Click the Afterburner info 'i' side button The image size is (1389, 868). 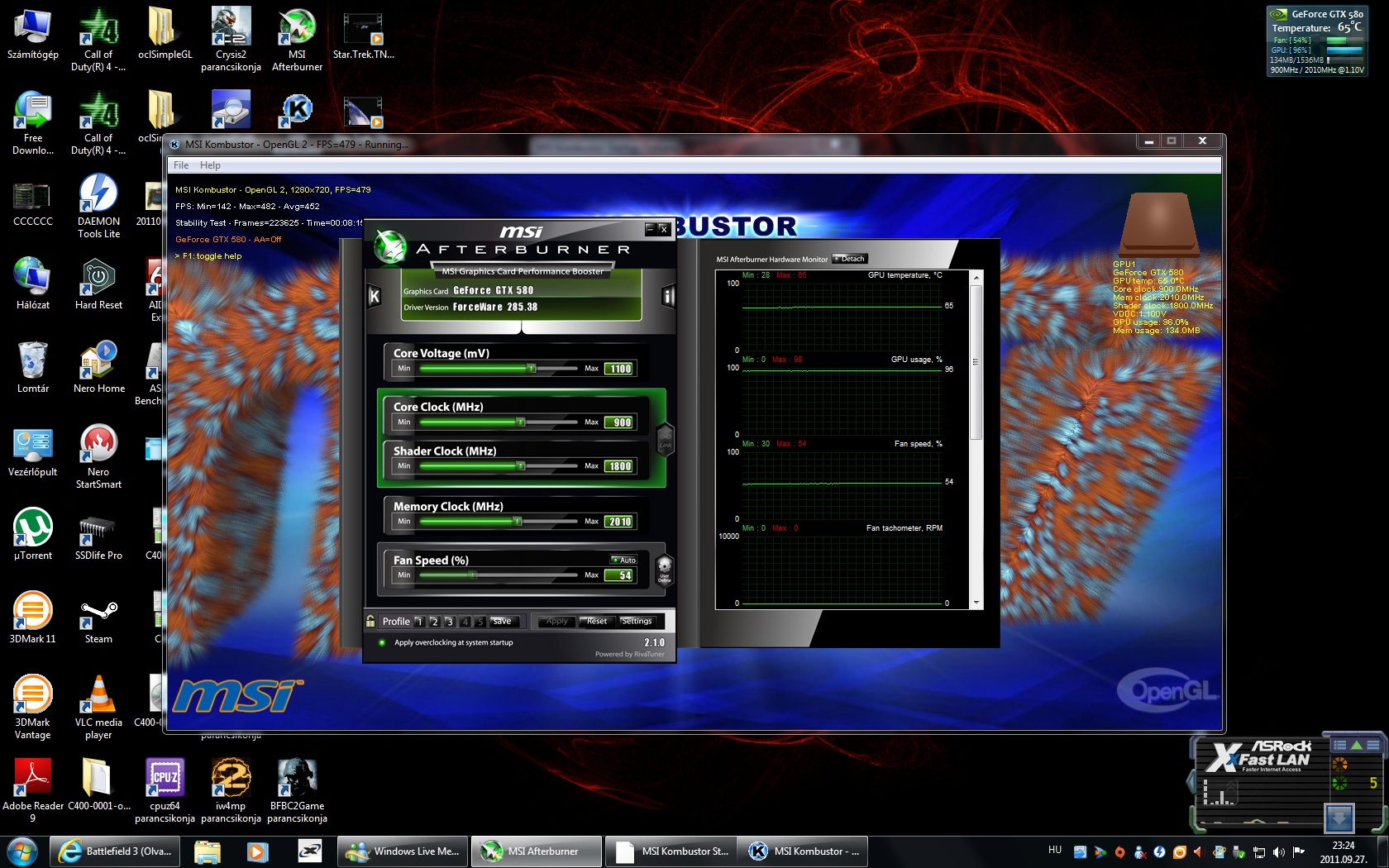click(668, 297)
